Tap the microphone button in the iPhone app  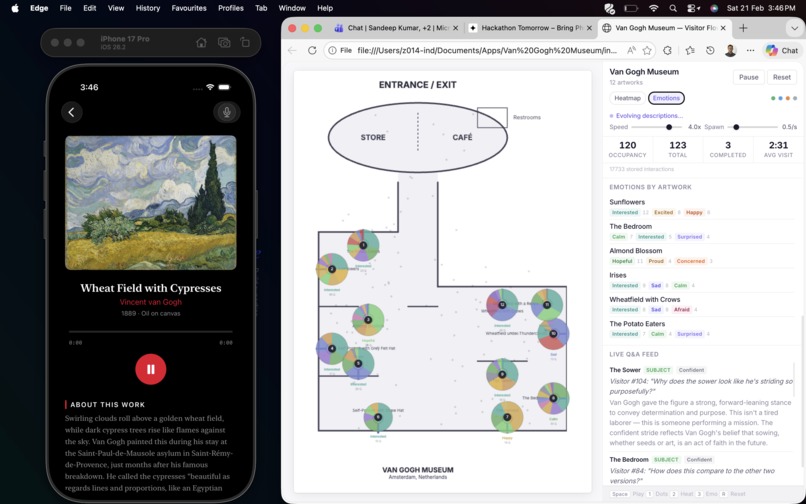227,112
